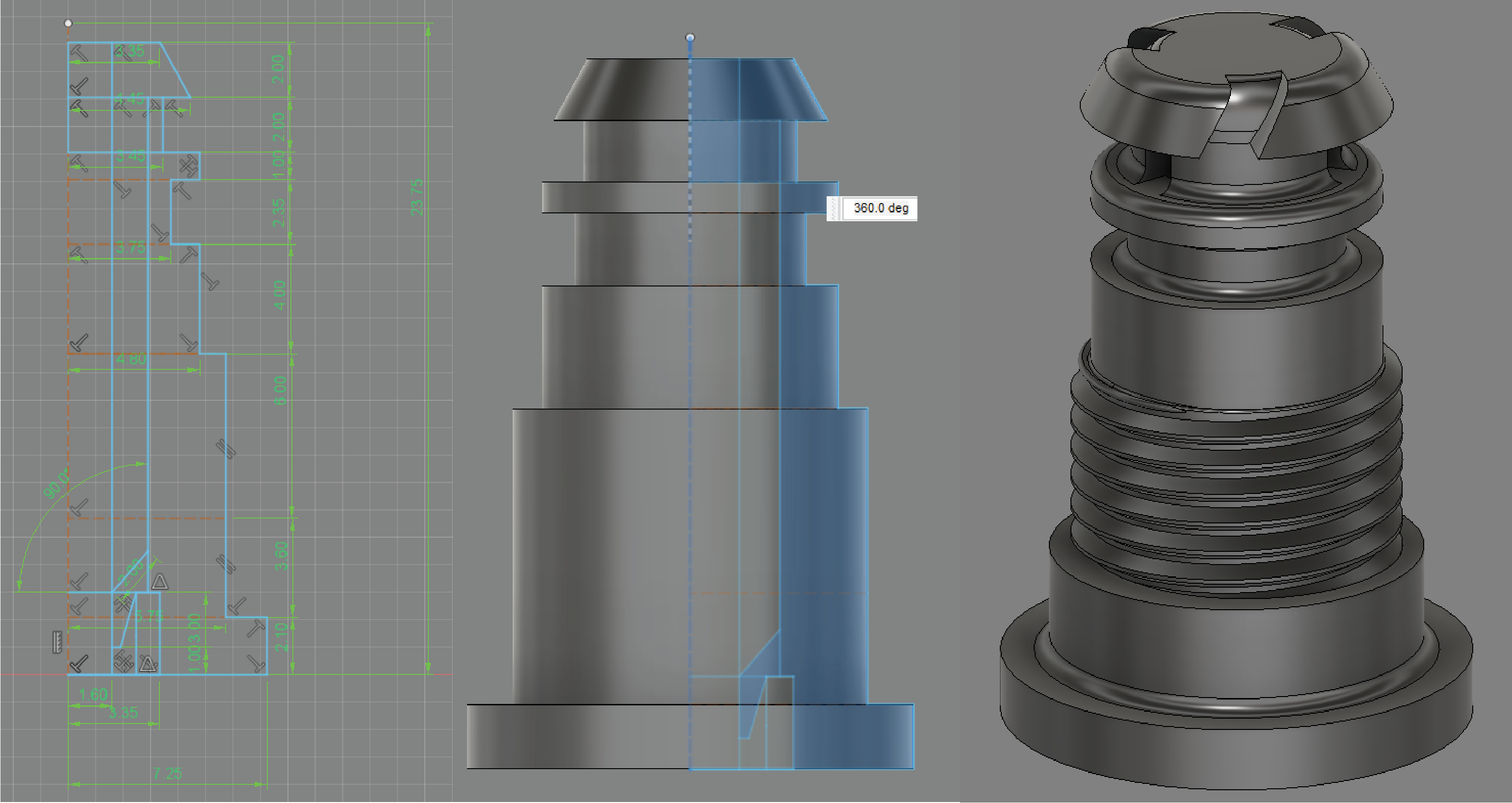This screenshot has height=803, width=1512.
Task: Click the 4.00 vertical dimension
Action: click(280, 295)
